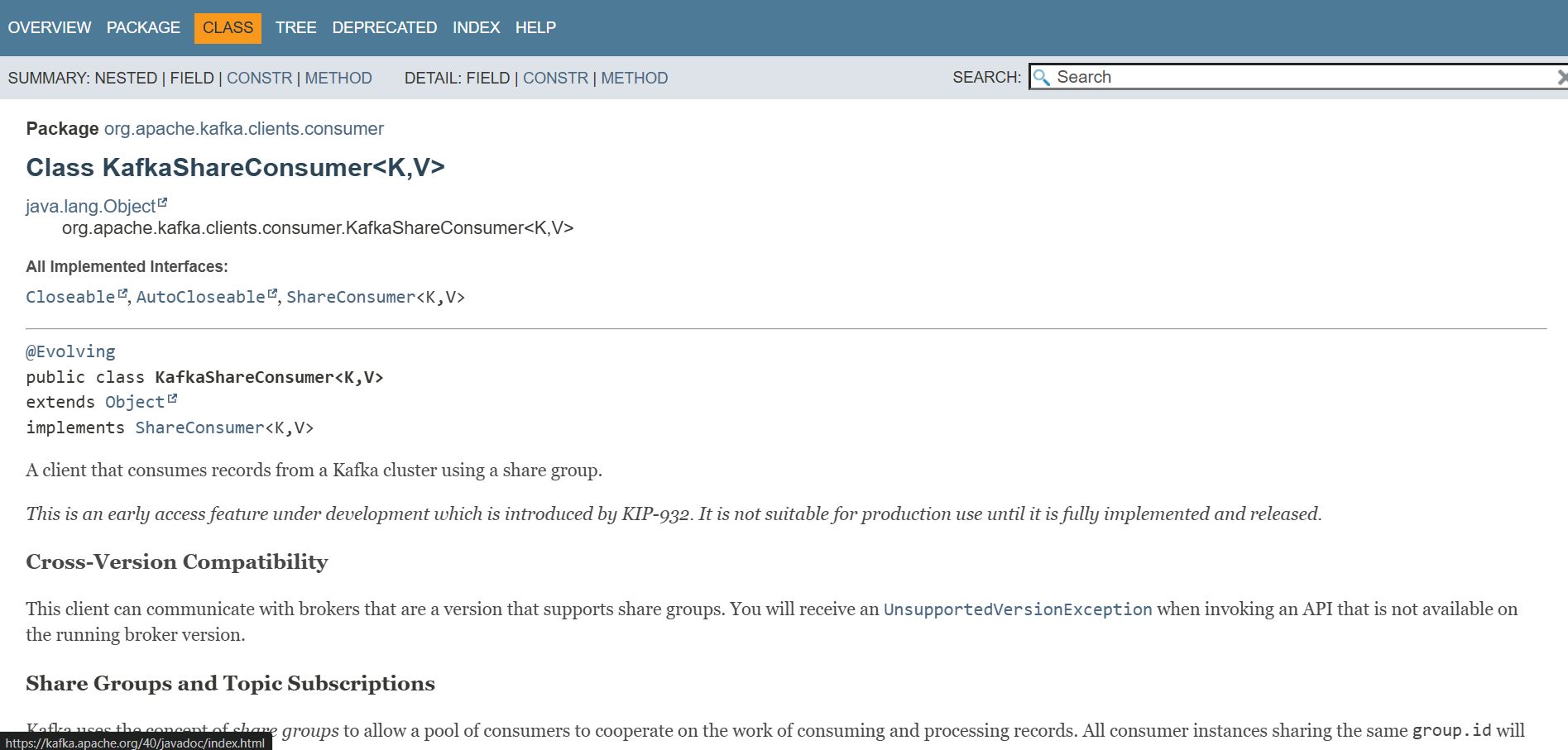Jump to constructor detail via DETAIL CONSTR

click(x=555, y=78)
